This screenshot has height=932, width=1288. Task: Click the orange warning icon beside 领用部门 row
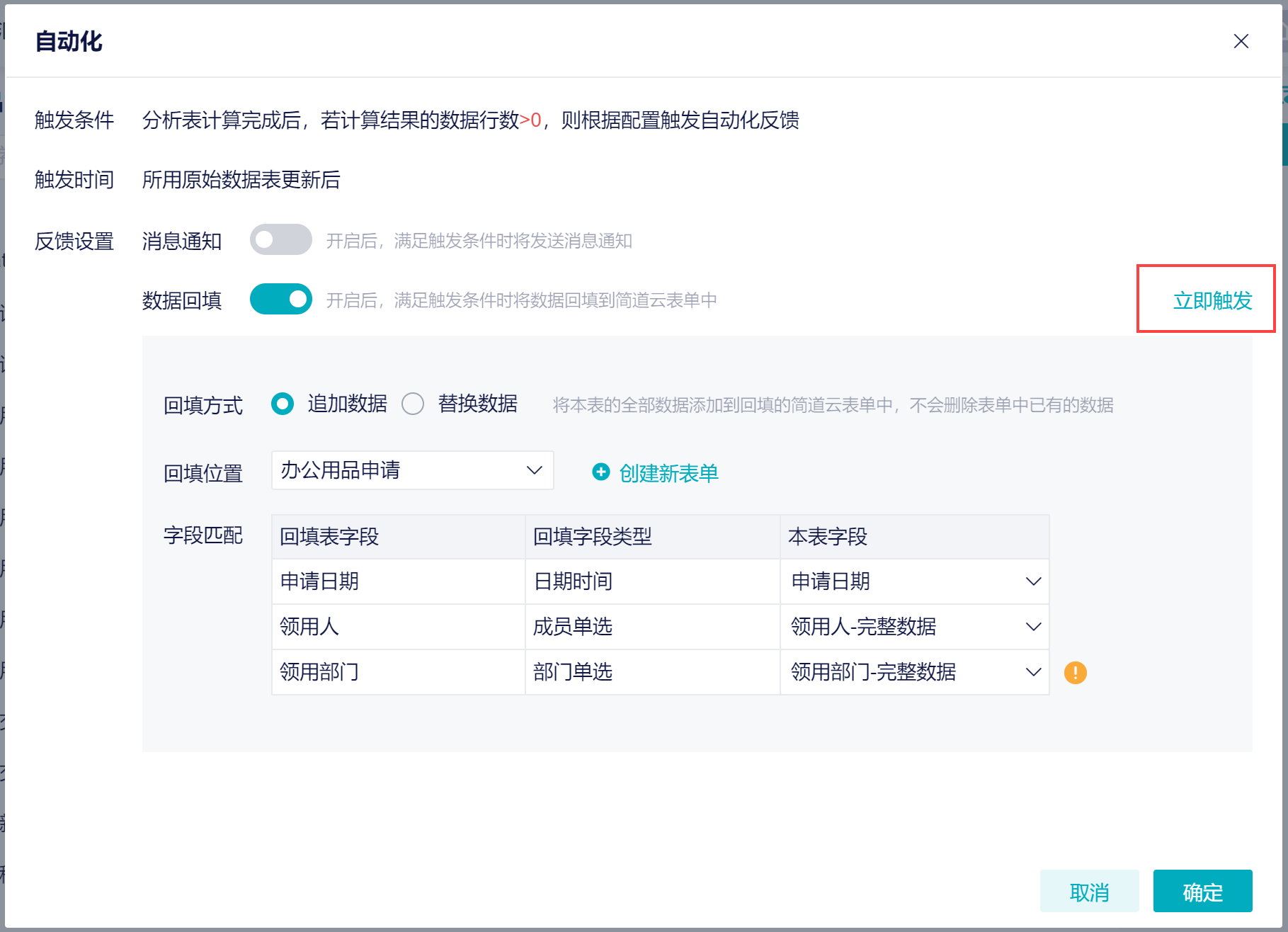tap(1075, 672)
